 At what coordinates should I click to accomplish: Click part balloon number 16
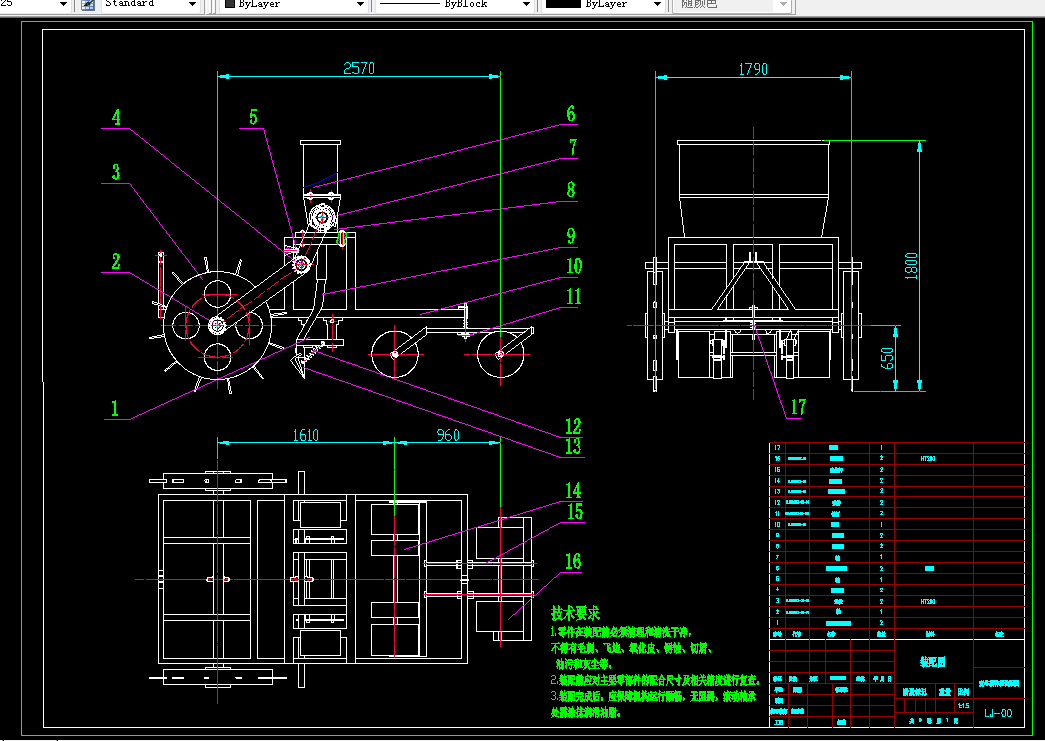click(x=573, y=562)
